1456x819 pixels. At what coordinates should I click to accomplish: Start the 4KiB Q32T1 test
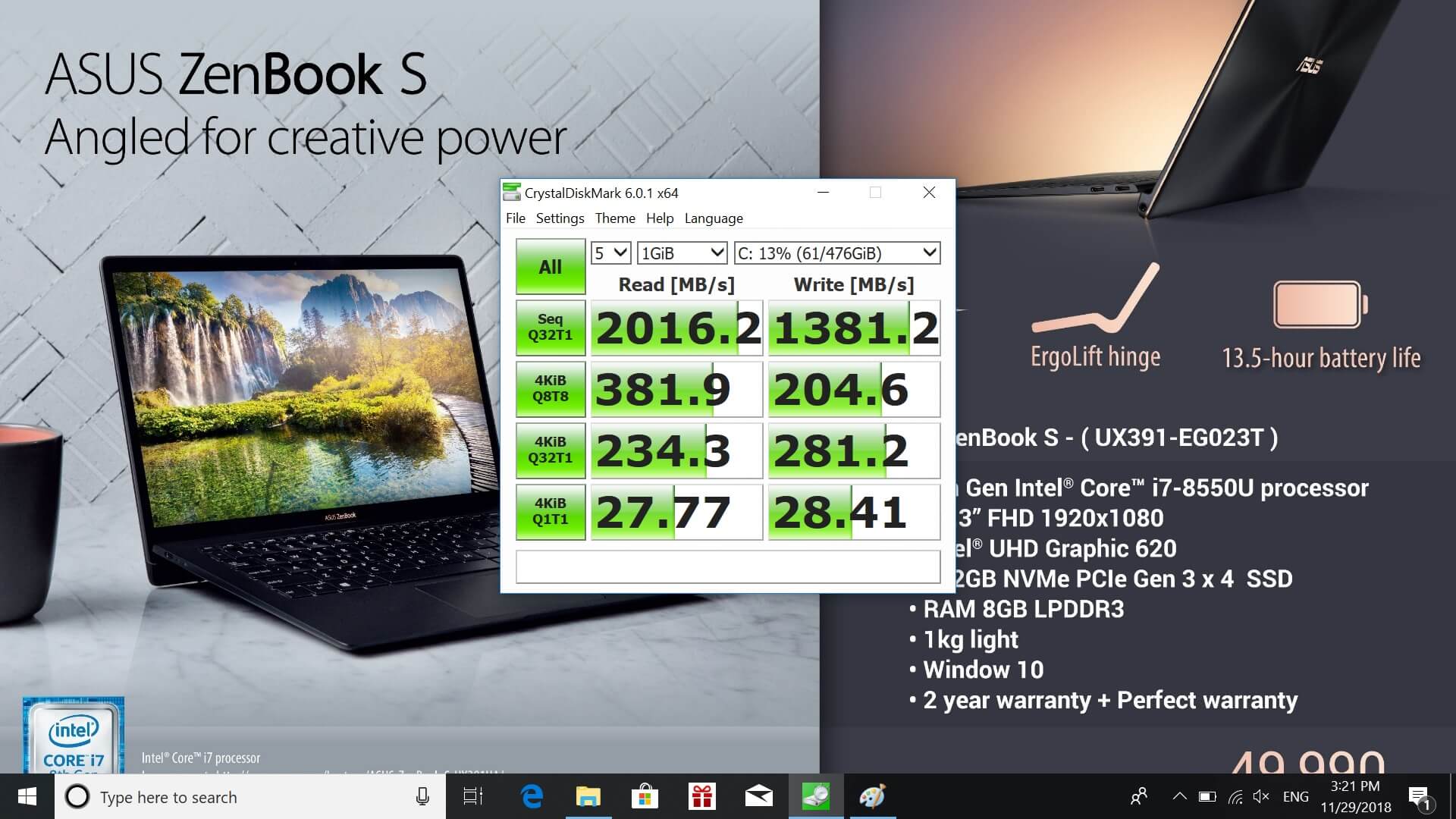tap(551, 450)
